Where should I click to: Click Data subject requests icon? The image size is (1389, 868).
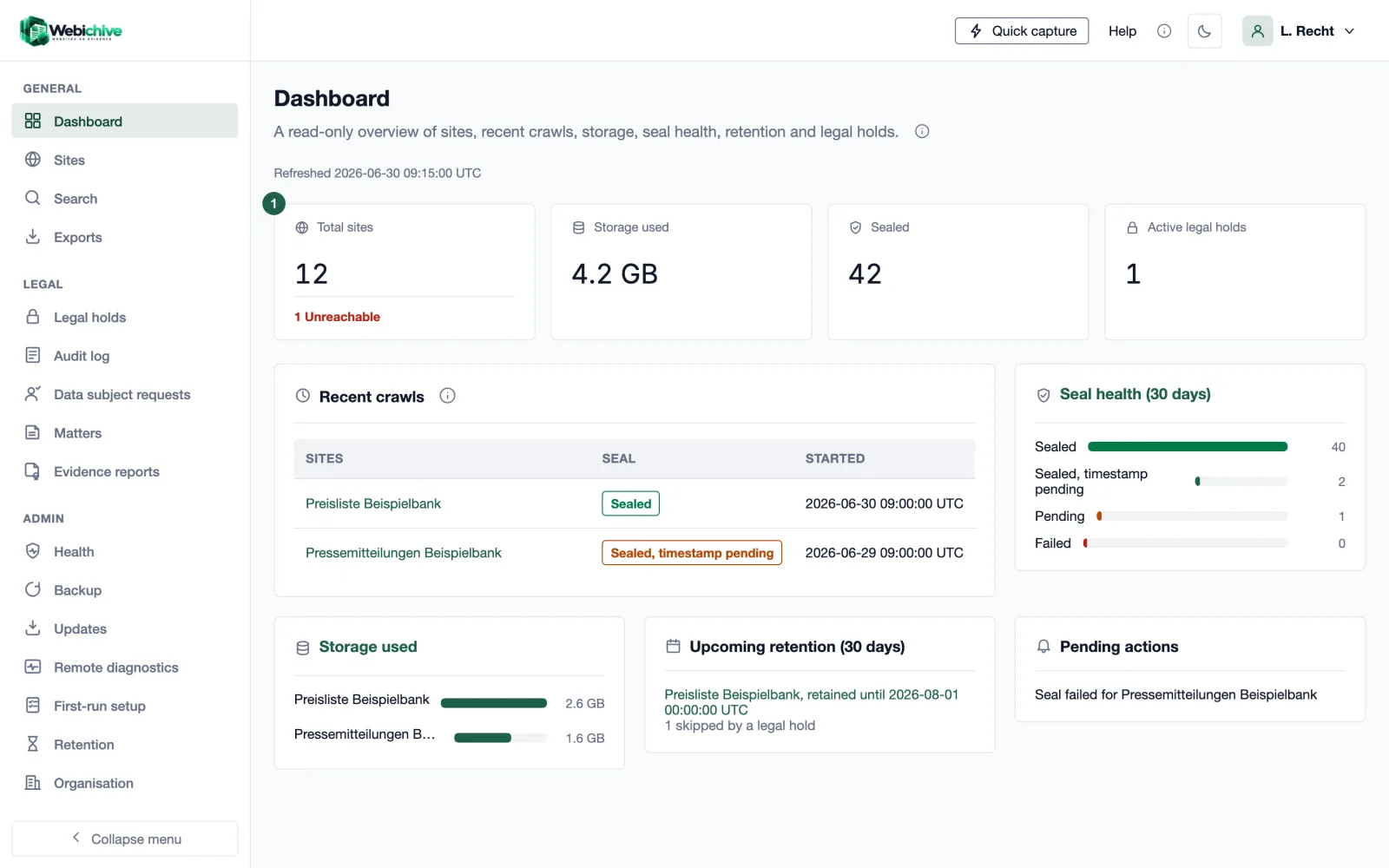click(x=33, y=394)
